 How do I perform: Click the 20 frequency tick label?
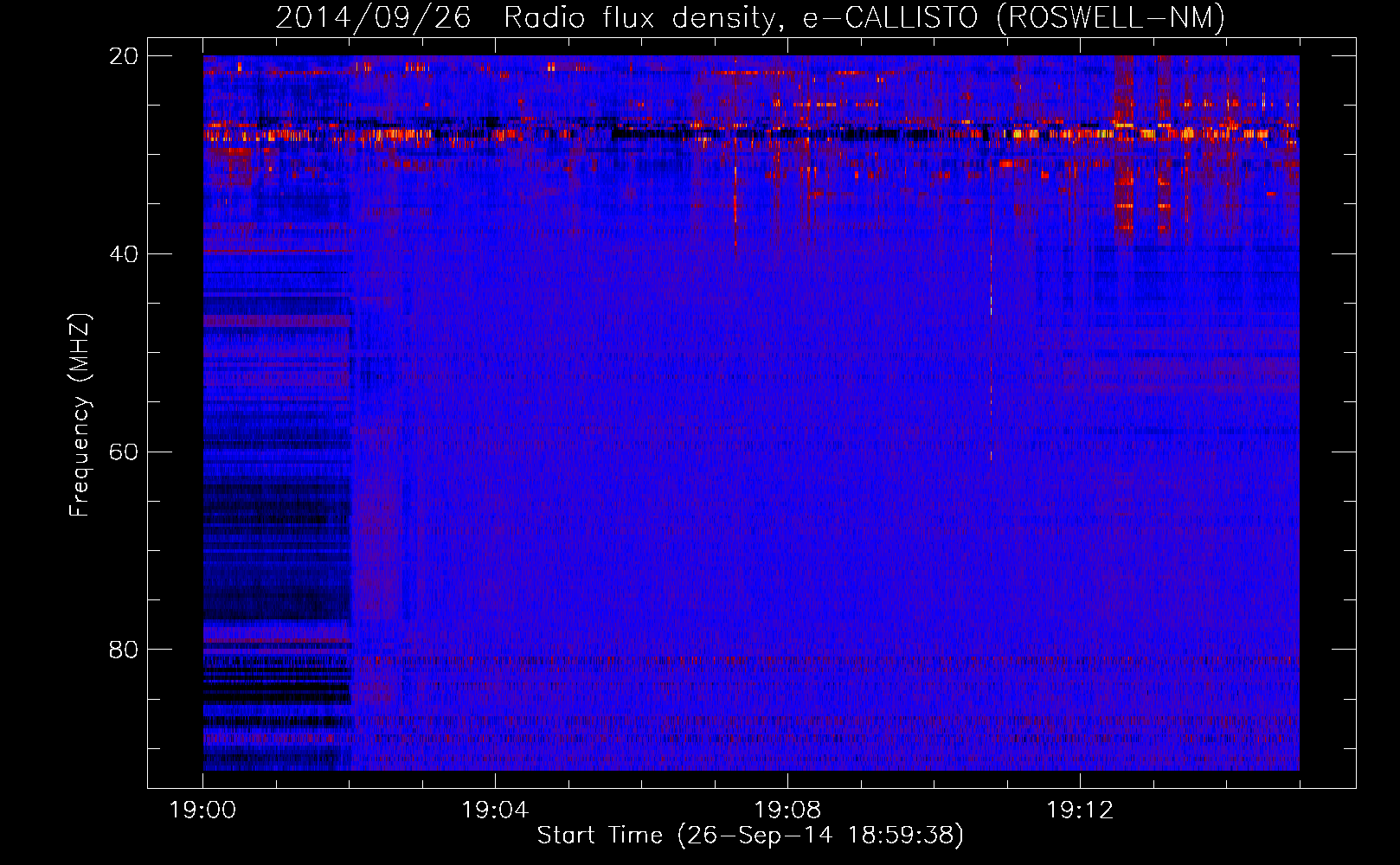125,56
